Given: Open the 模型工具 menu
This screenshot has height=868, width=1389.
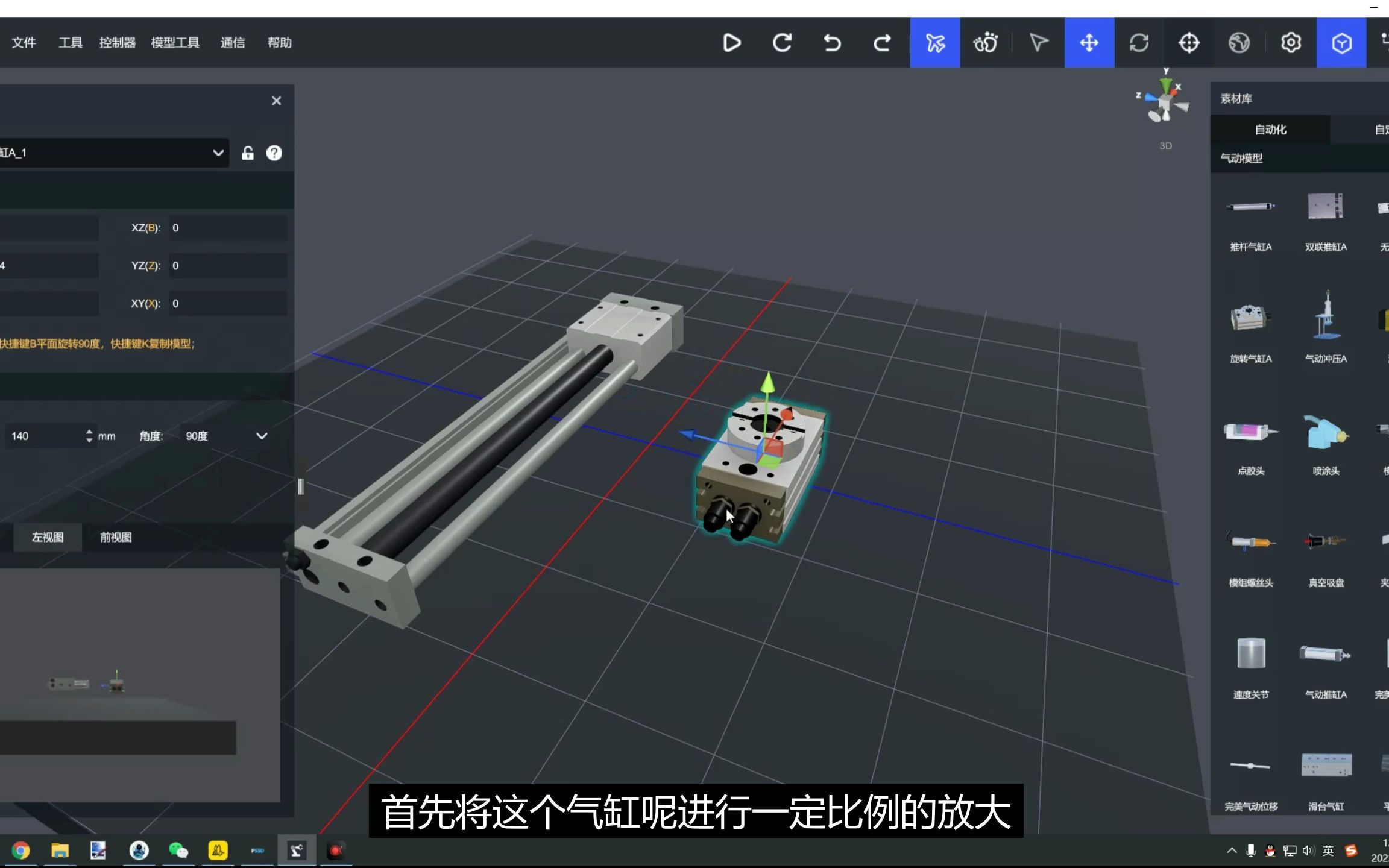Looking at the screenshot, I should (x=174, y=43).
